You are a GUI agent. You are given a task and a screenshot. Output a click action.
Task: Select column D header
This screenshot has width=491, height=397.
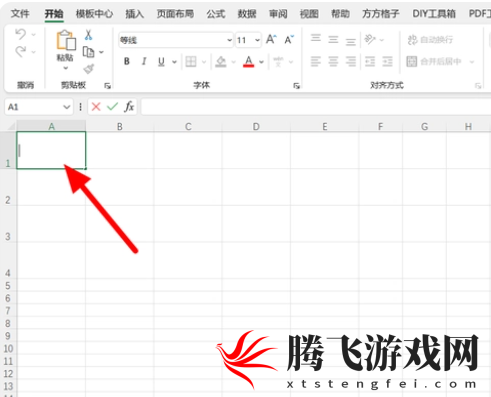pyautogui.click(x=256, y=126)
